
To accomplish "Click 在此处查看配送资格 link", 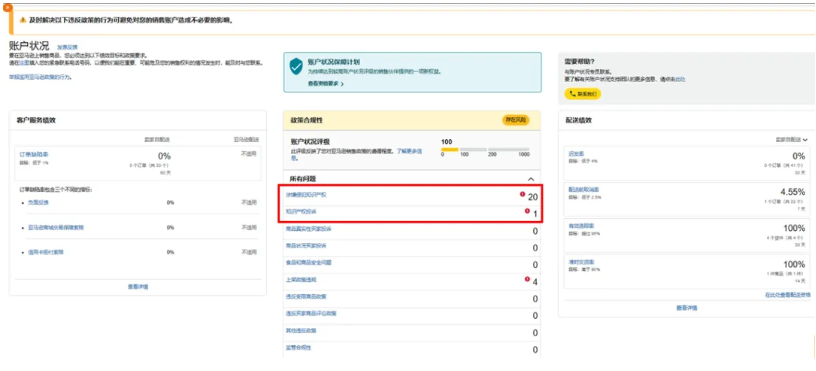I will pyautogui.click(x=787, y=295).
